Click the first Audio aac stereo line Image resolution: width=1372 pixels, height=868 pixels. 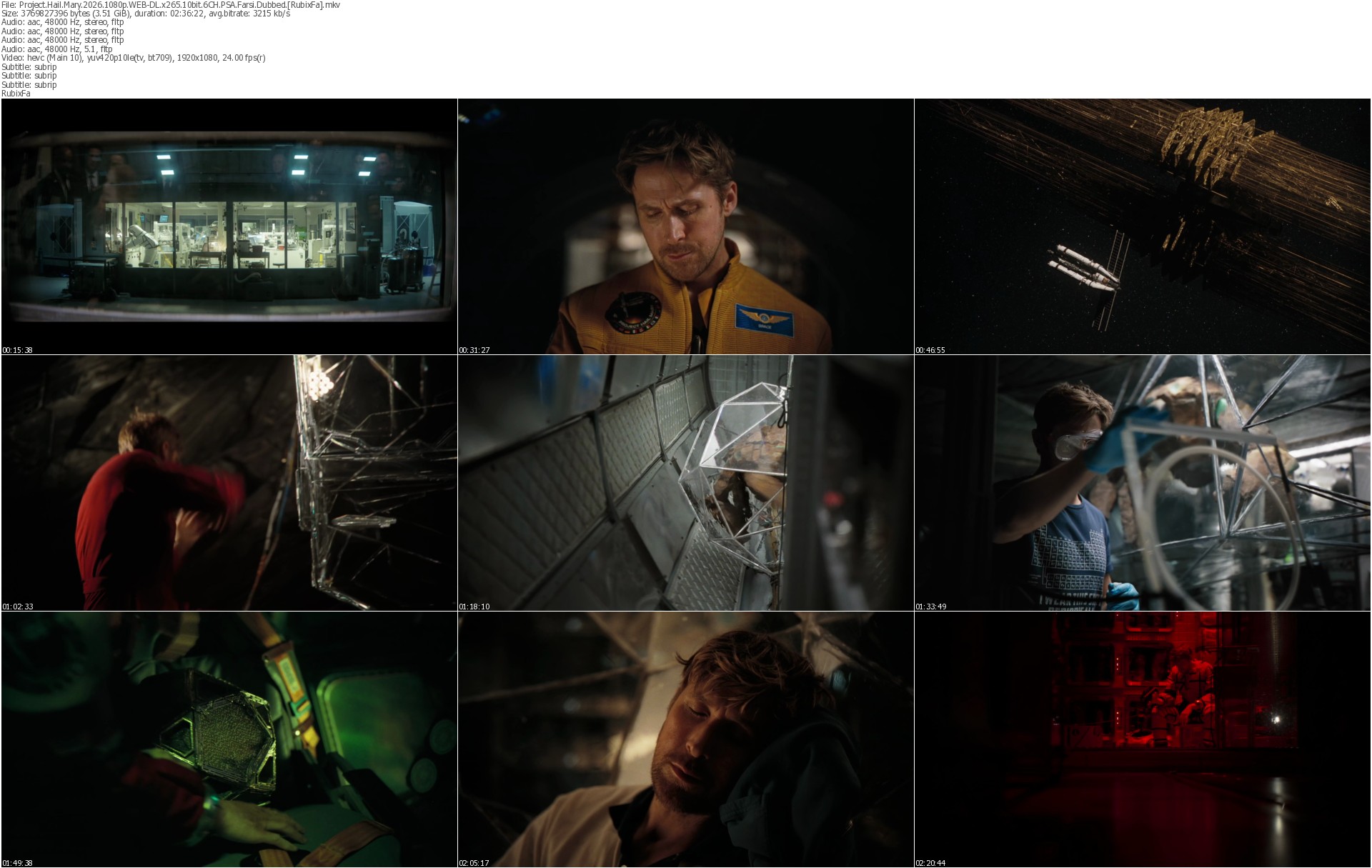[63, 22]
